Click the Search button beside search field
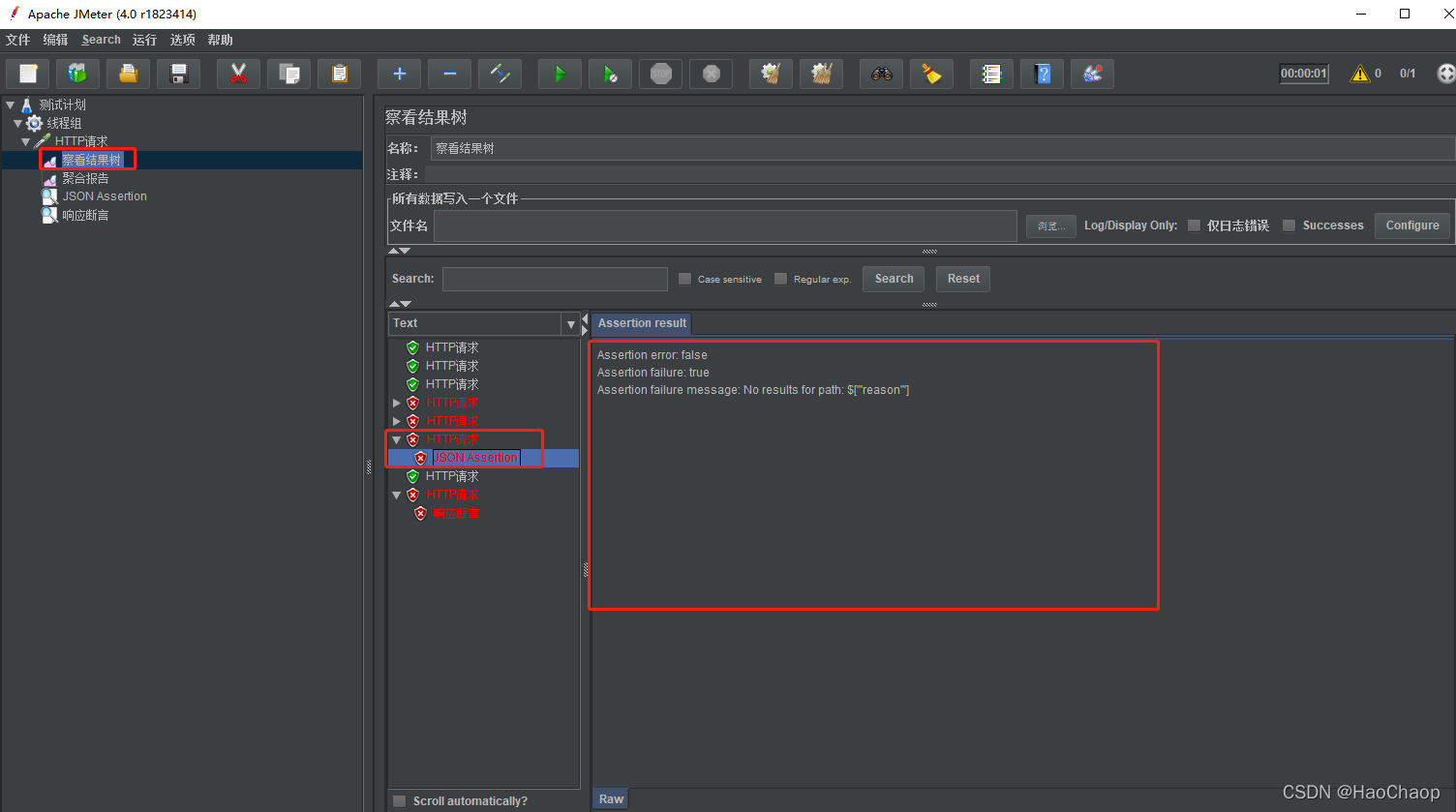This screenshot has height=812, width=1456. 894,279
